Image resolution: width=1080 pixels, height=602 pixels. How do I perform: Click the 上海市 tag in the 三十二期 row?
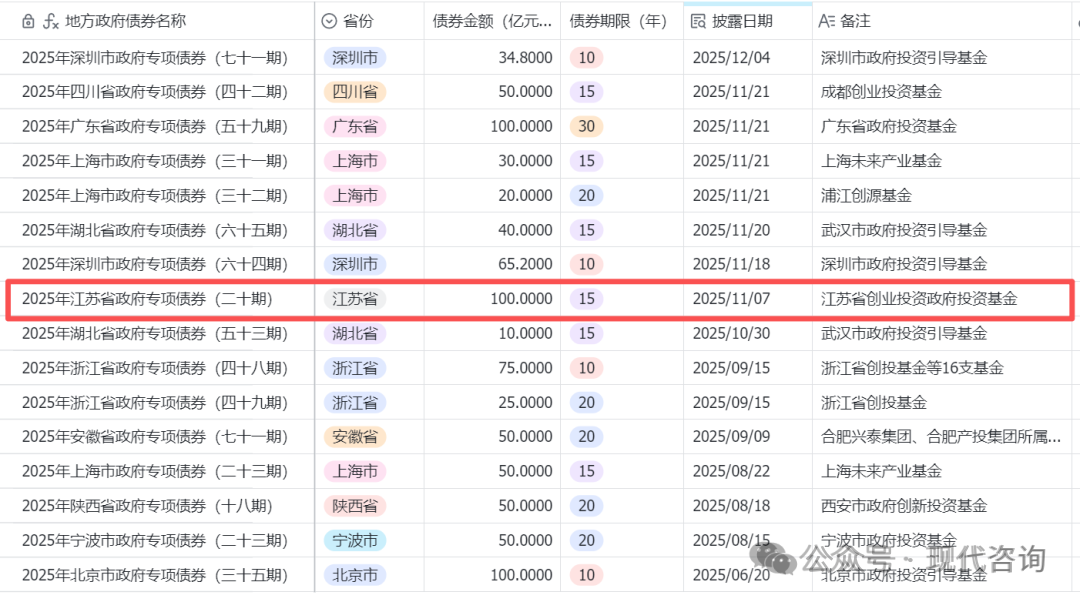pyautogui.click(x=355, y=196)
